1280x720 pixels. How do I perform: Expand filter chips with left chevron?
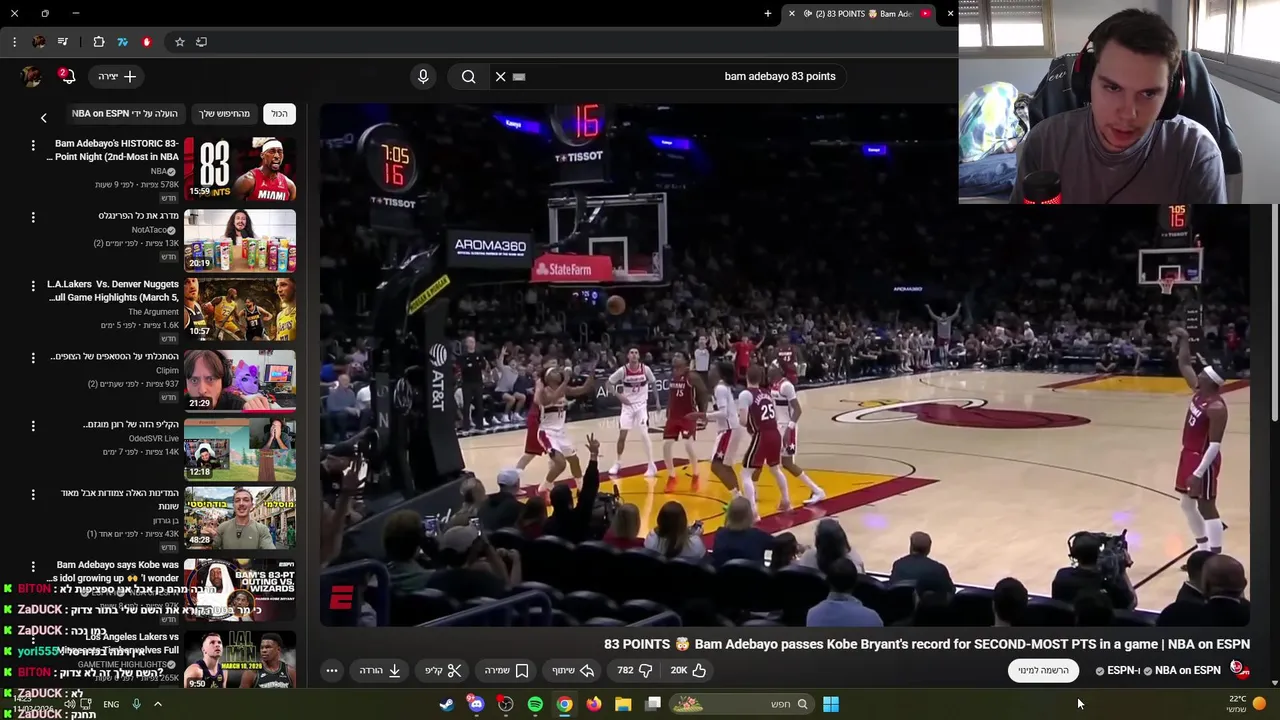(43, 118)
